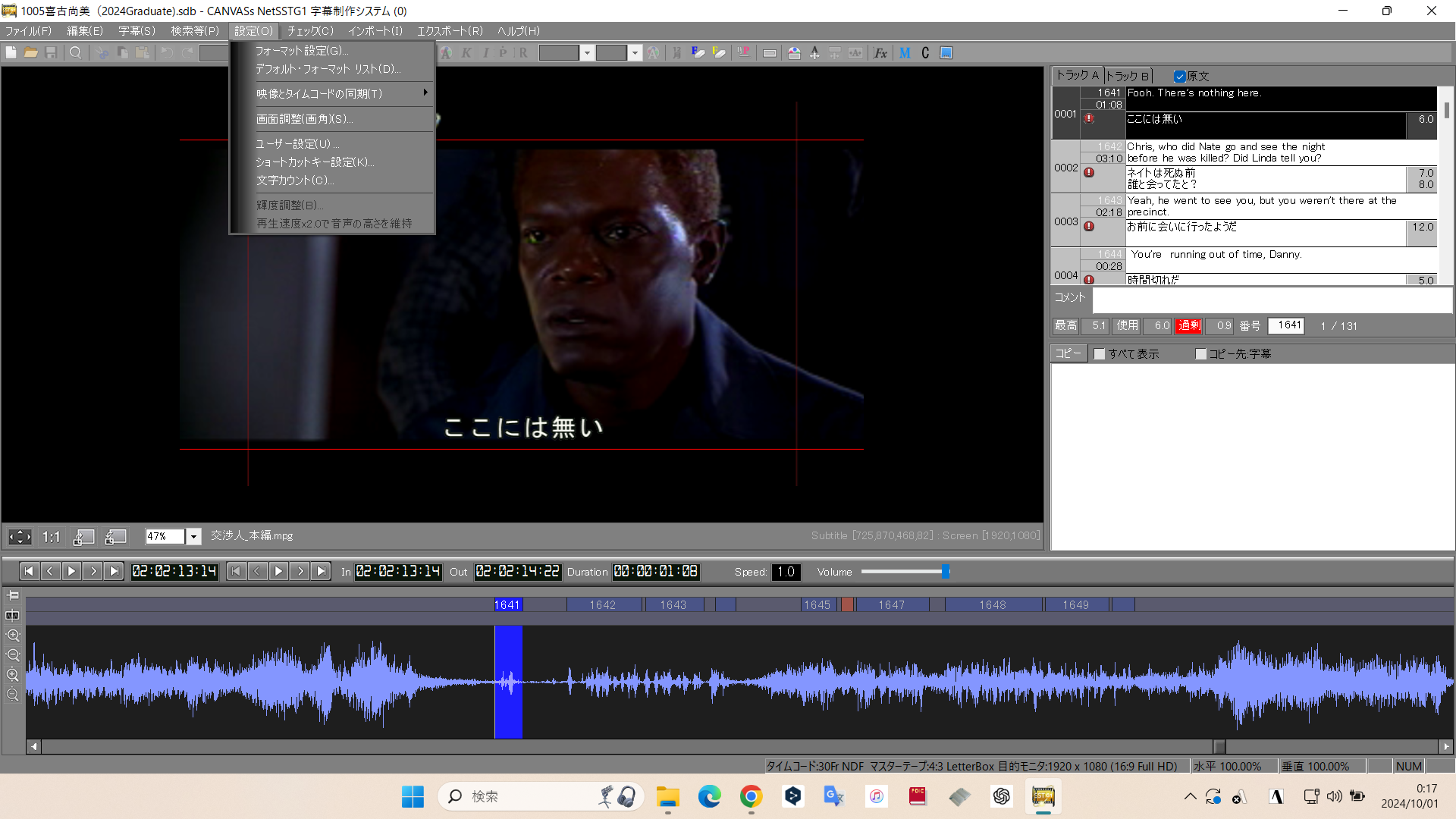The image size is (1456, 819).
Task: Click the Speed value field
Action: click(x=786, y=572)
